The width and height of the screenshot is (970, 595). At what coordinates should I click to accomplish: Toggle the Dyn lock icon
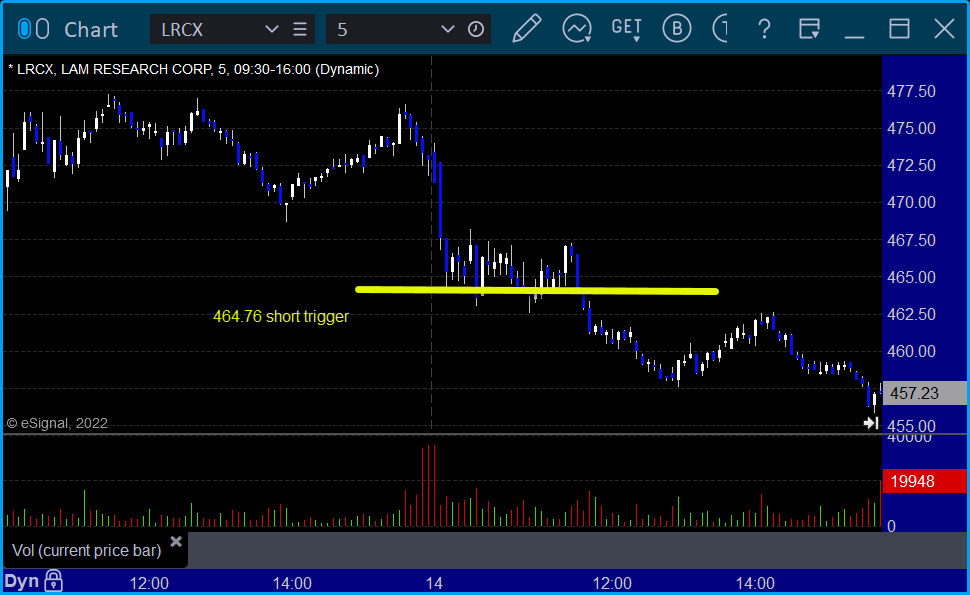coord(54,581)
